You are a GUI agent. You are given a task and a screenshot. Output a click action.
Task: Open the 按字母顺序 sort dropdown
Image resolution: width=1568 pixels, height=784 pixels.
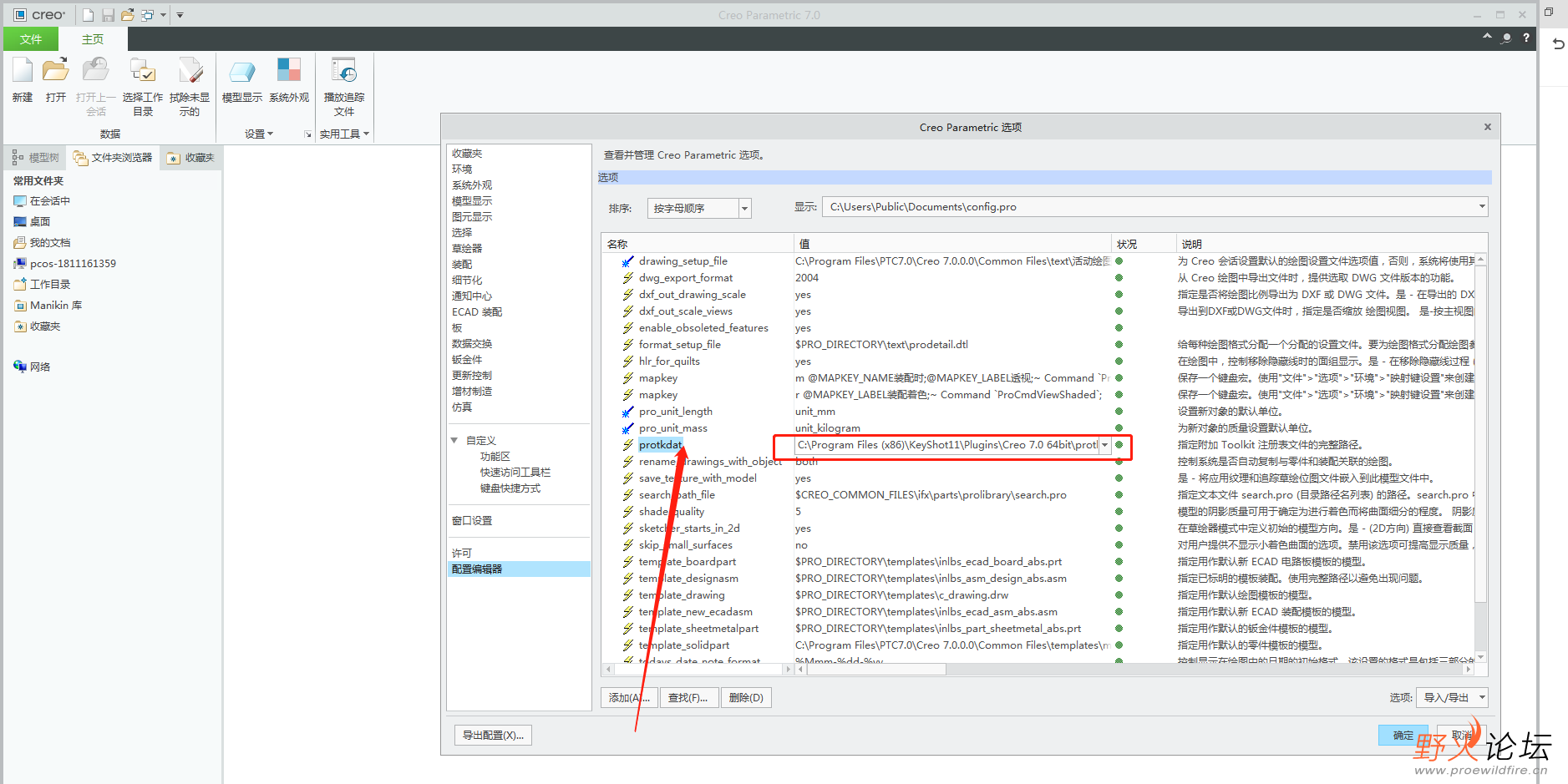tap(745, 208)
